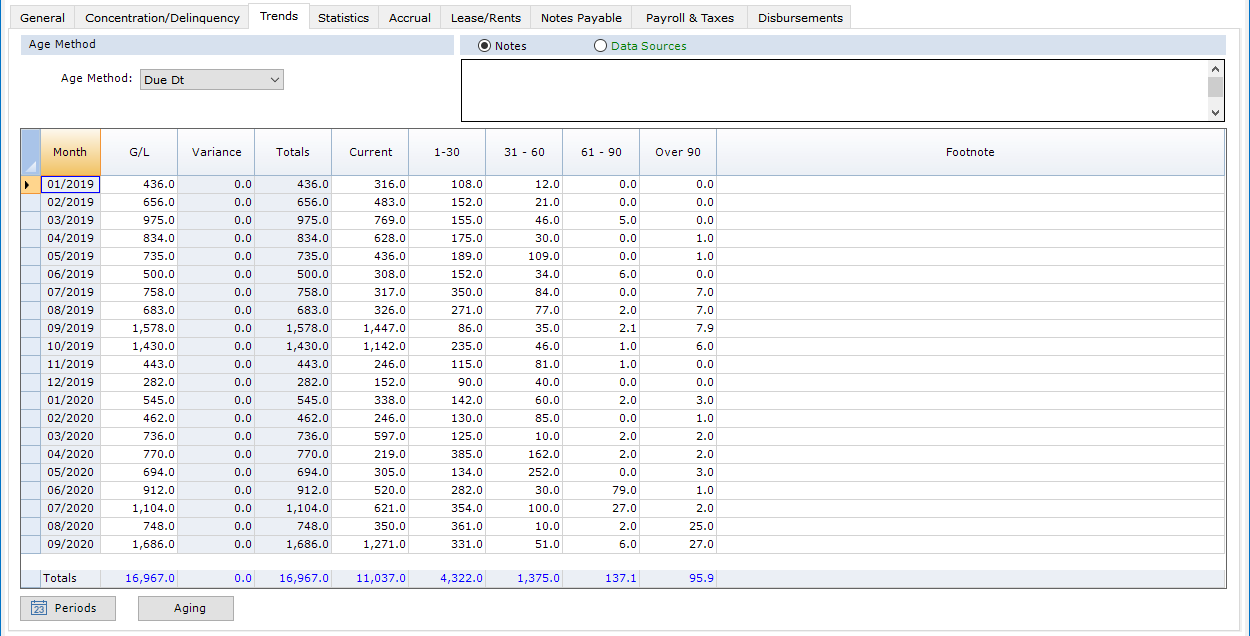The width and height of the screenshot is (1250, 636).
Task: Select the Notes radio button
Action: click(485, 46)
